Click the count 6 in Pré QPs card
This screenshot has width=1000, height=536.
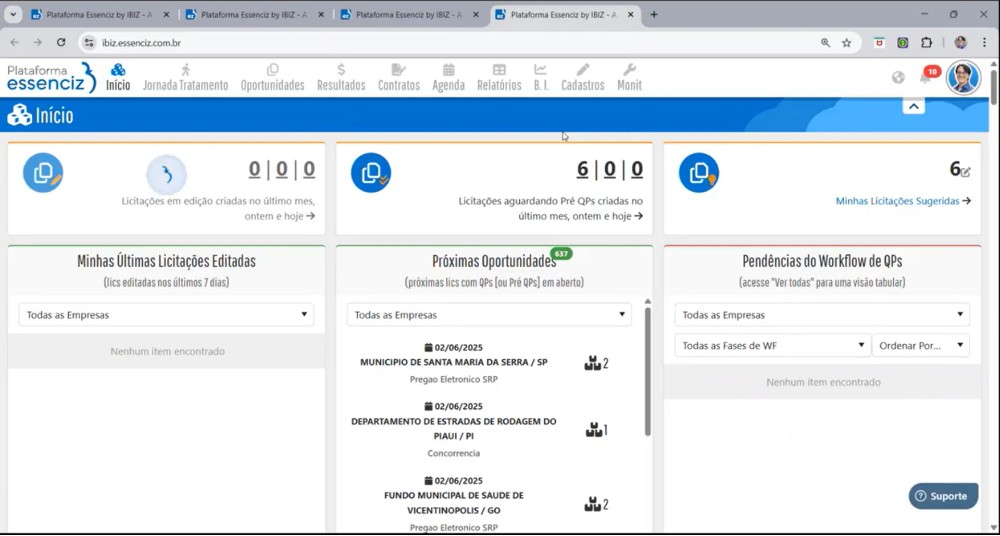[x=582, y=169]
